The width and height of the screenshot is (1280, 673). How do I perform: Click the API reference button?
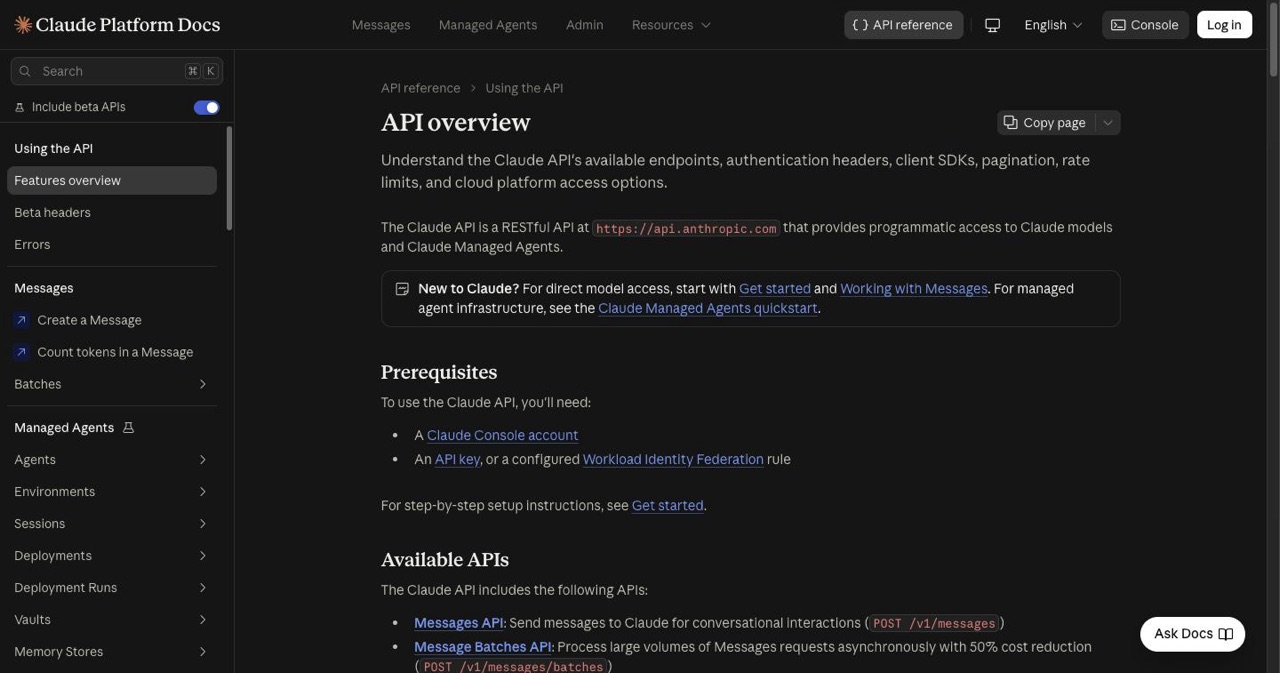(x=904, y=25)
